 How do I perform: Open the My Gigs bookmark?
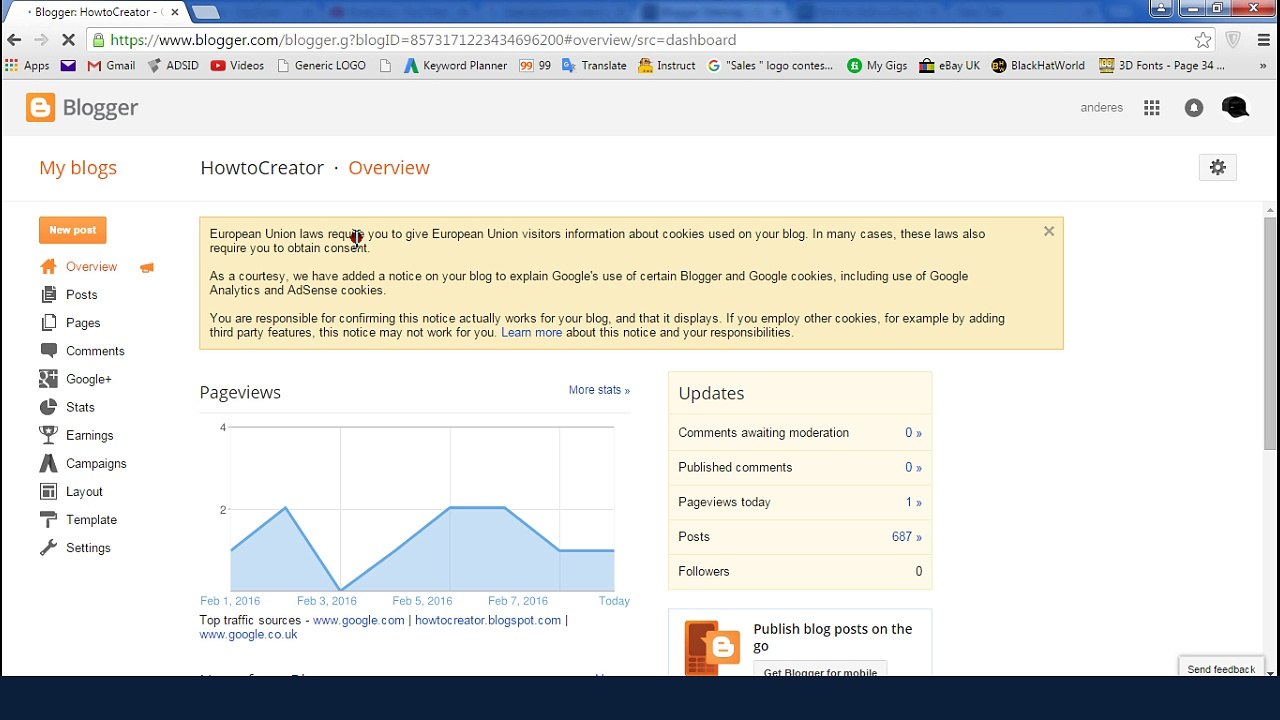877,66
